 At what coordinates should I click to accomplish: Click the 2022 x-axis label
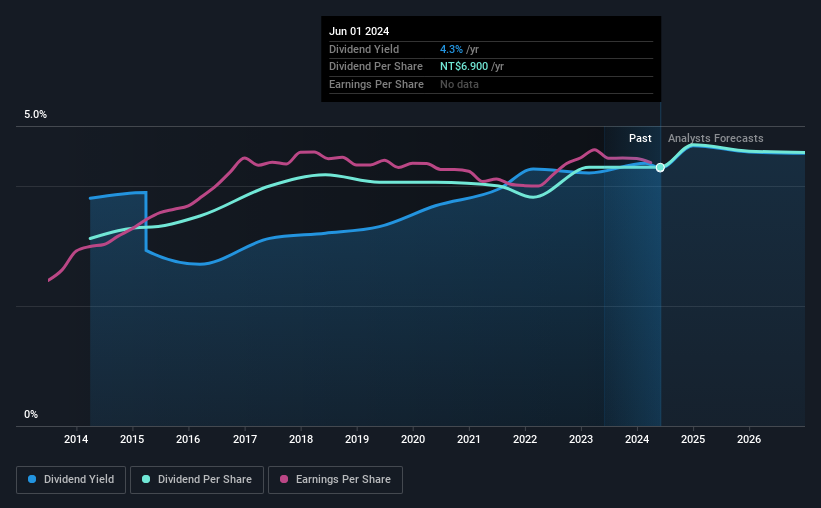point(525,439)
